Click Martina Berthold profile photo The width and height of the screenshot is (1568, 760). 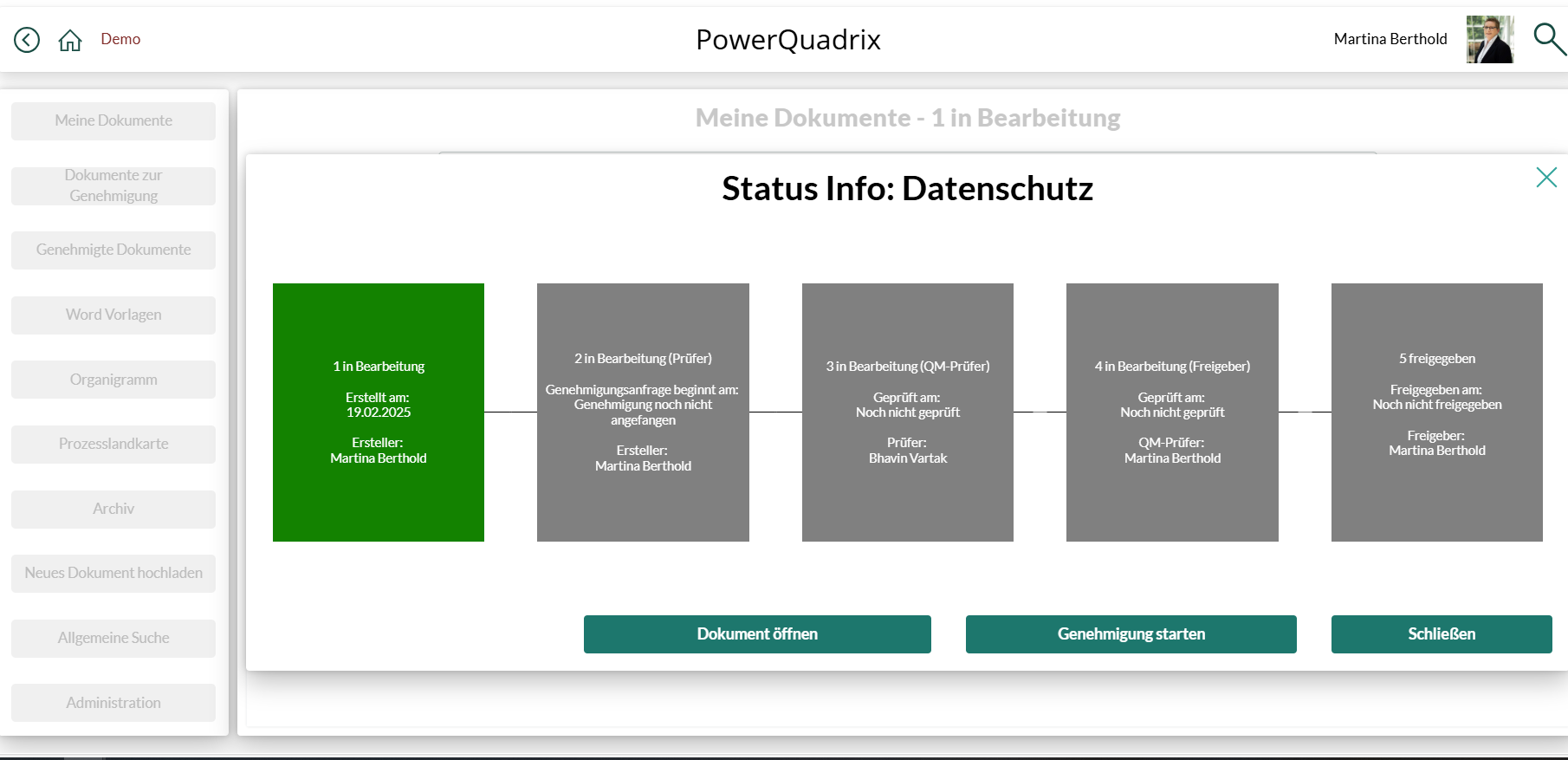point(1490,39)
